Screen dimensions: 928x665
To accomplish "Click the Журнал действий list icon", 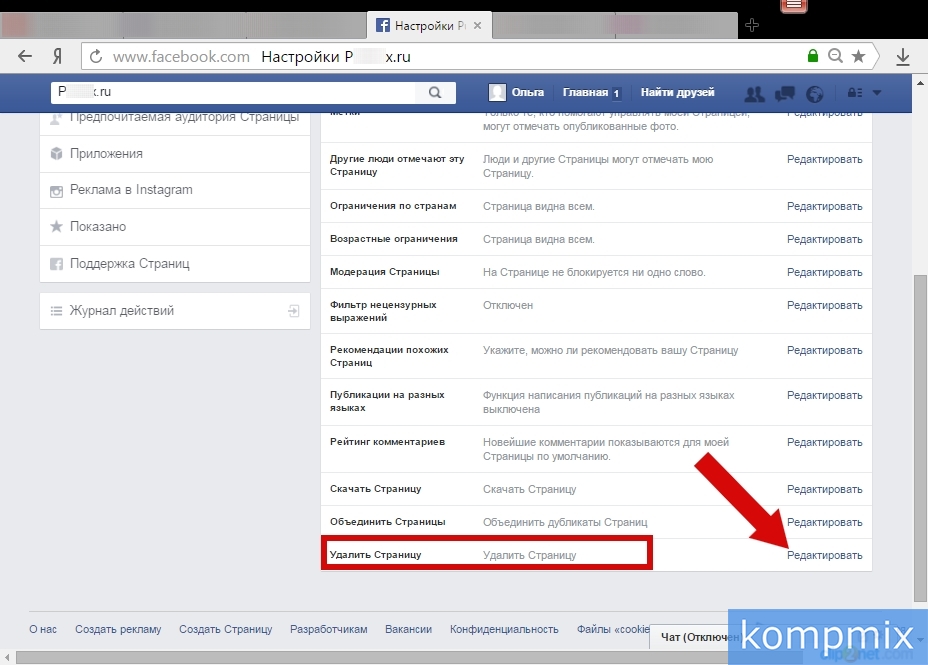I will coord(56,311).
